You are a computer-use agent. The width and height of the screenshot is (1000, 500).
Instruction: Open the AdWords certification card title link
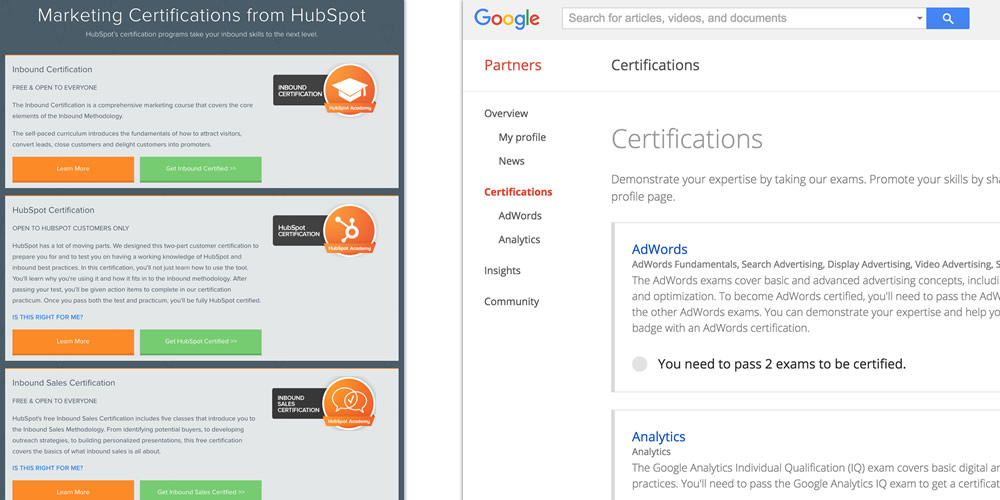tap(659, 249)
